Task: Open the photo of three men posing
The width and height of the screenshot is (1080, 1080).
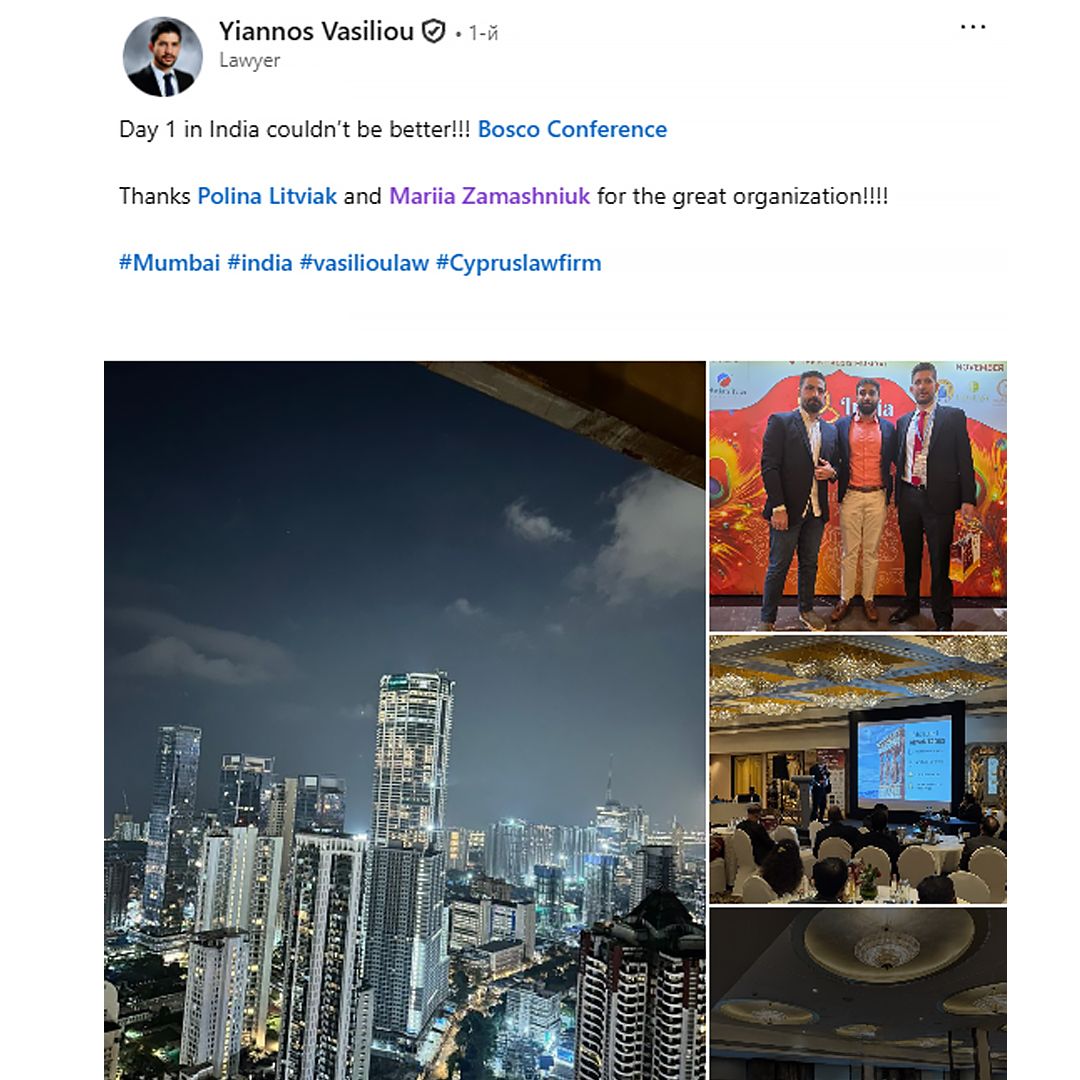Action: tap(858, 496)
